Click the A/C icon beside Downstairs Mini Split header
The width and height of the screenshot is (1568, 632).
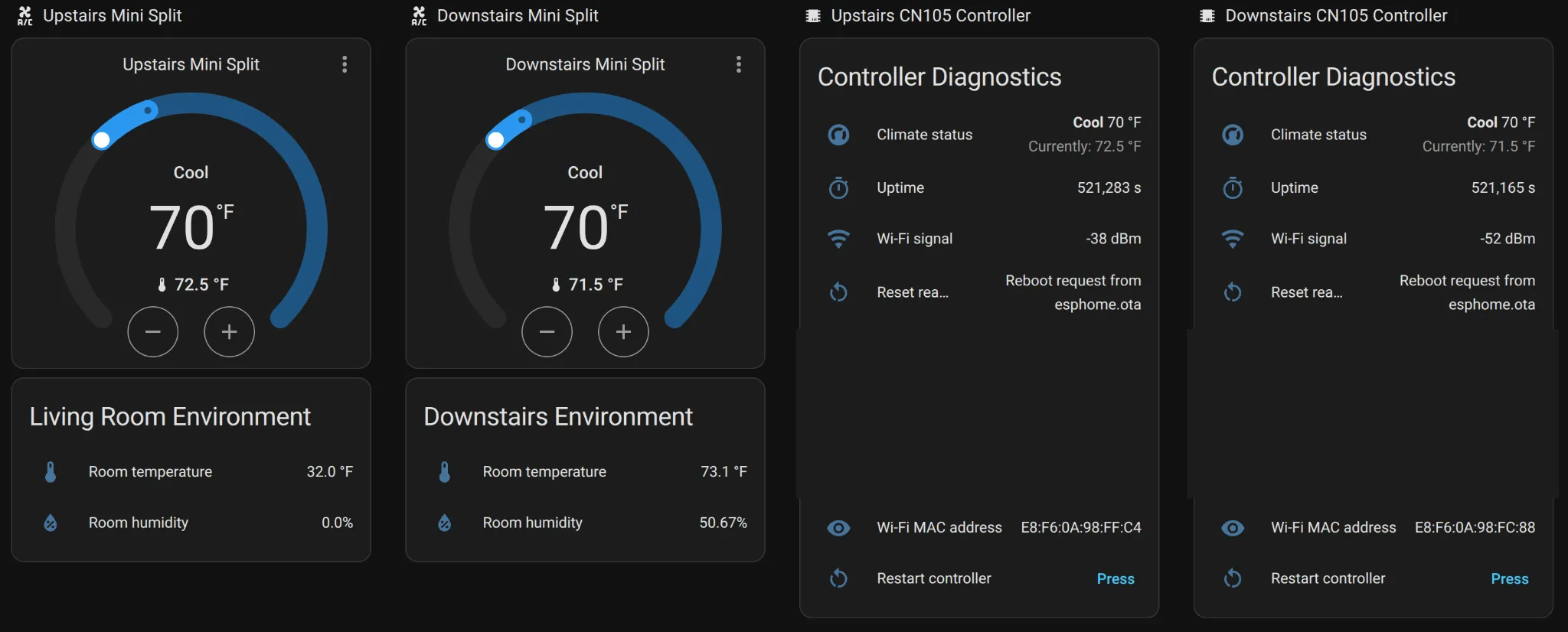click(x=419, y=15)
